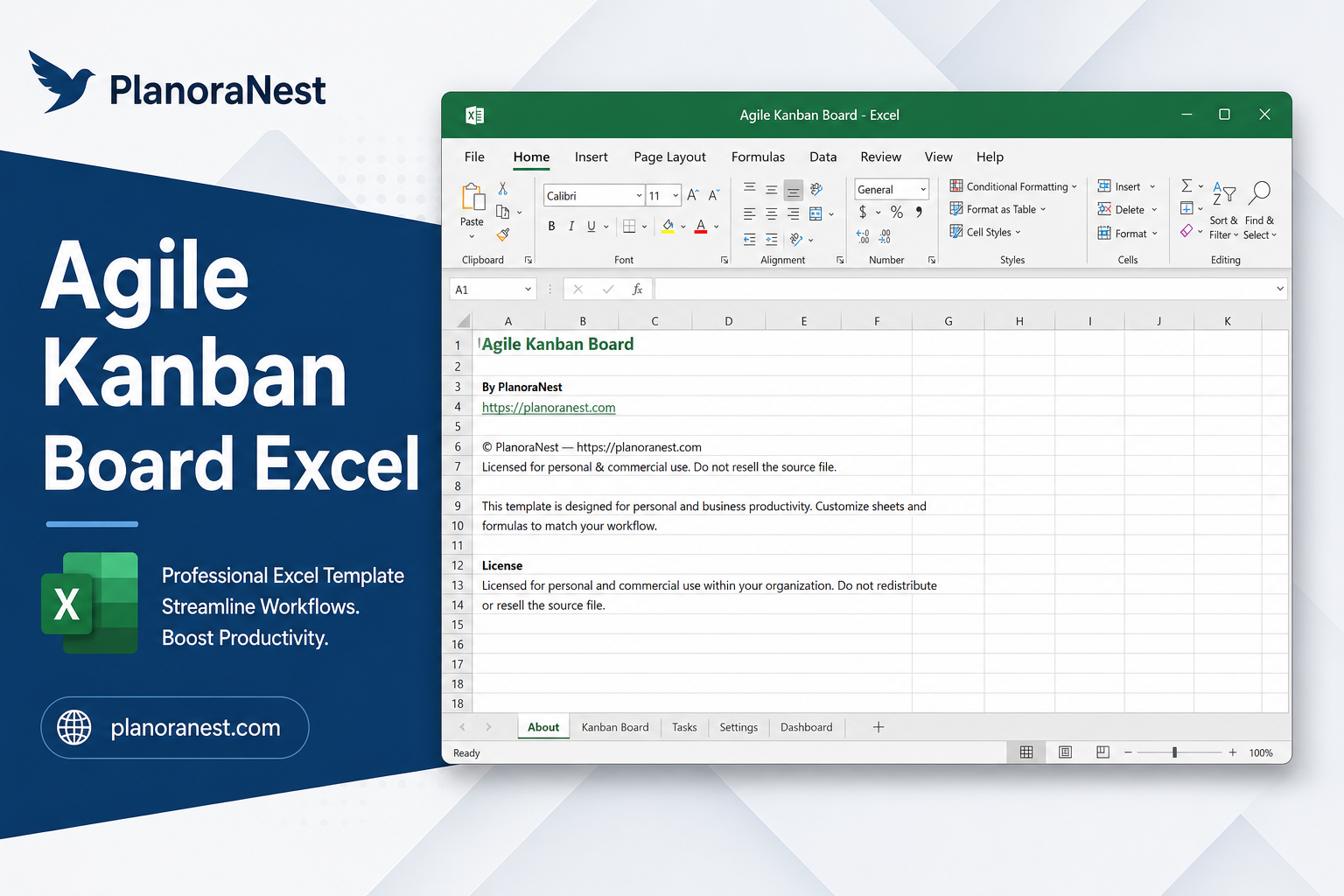Align text to vertical middle
Screen dimensions: 1344x896
coord(772,190)
